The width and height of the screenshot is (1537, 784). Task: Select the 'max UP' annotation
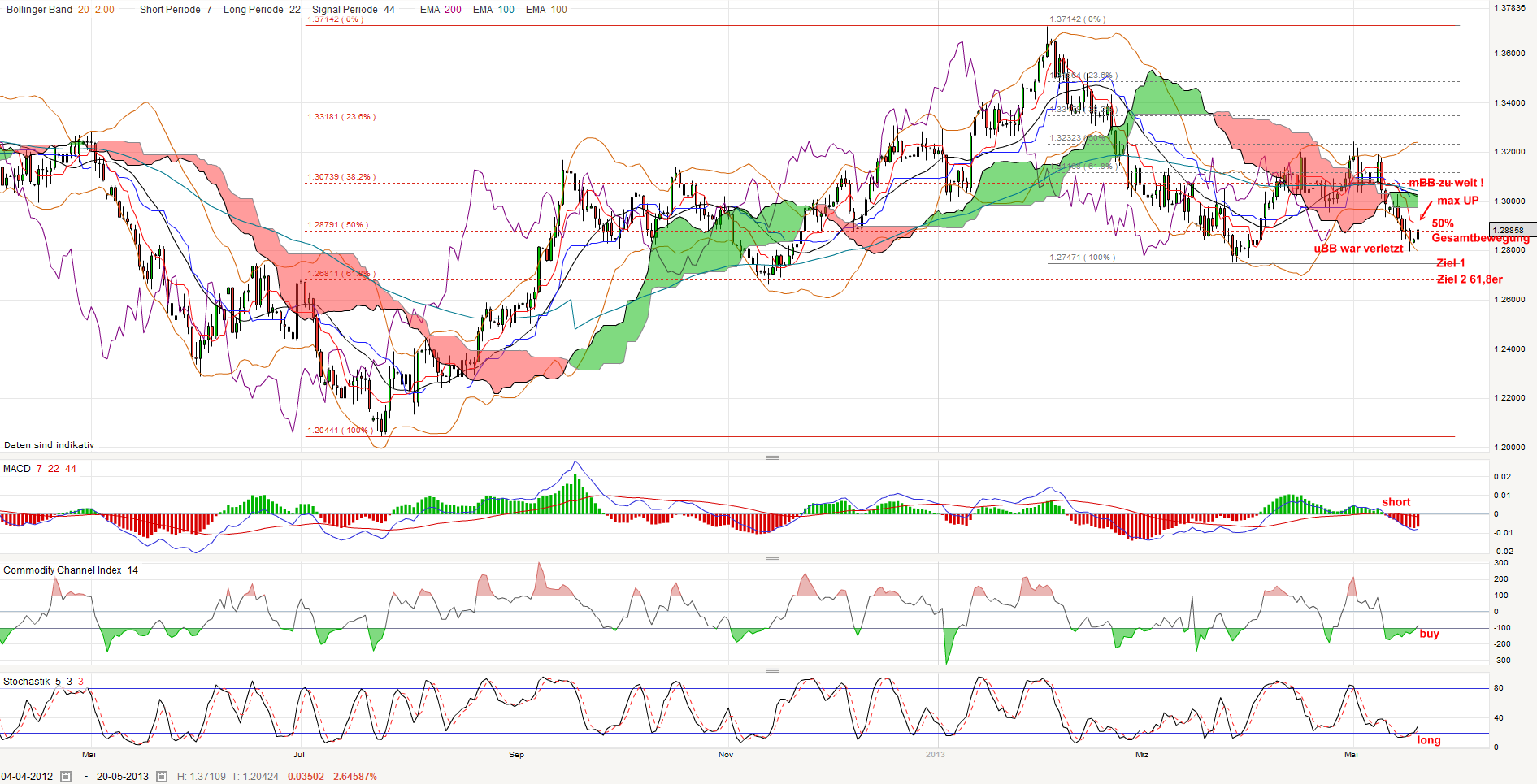click(1458, 201)
